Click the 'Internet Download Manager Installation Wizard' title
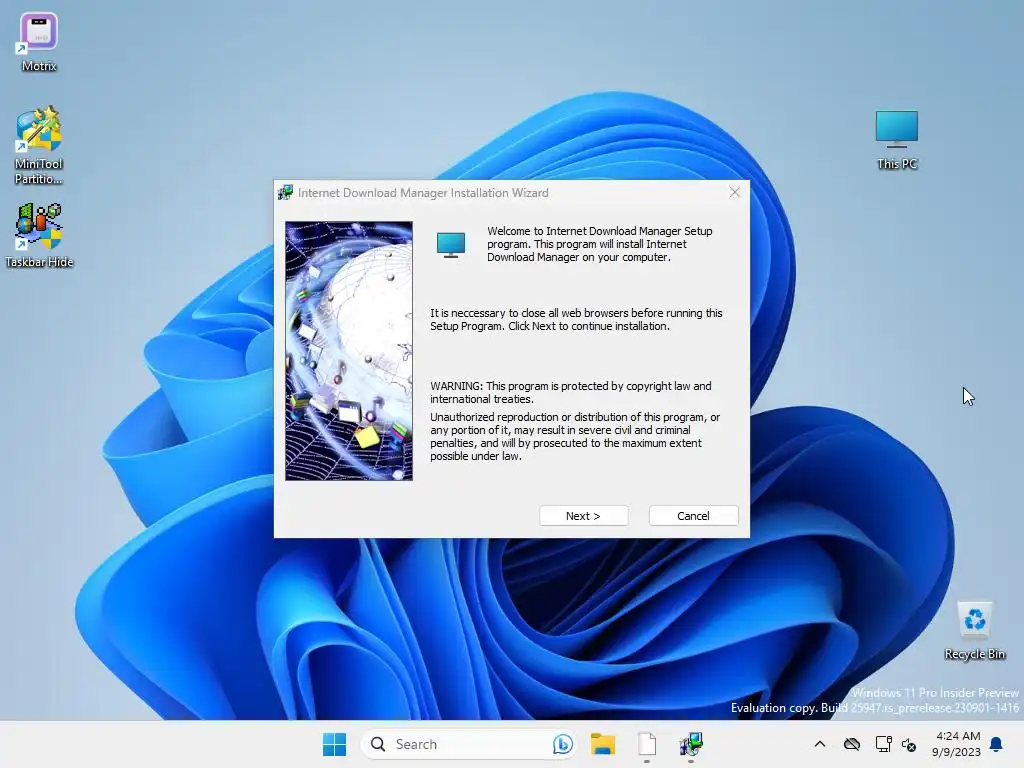 pyautogui.click(x=423, y=193)
